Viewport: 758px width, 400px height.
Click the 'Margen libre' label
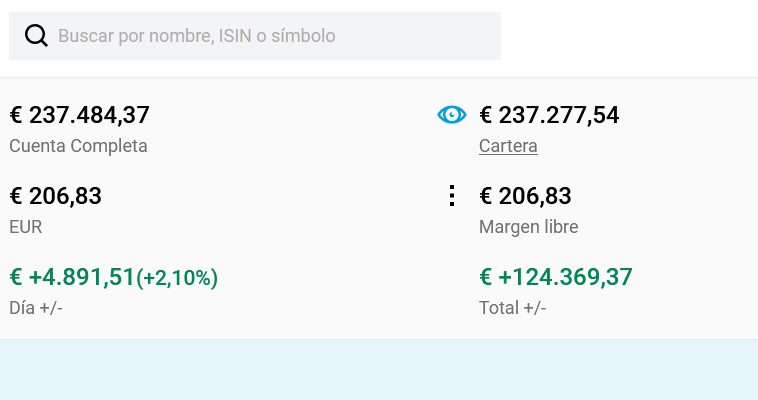(x=528, y=227)
